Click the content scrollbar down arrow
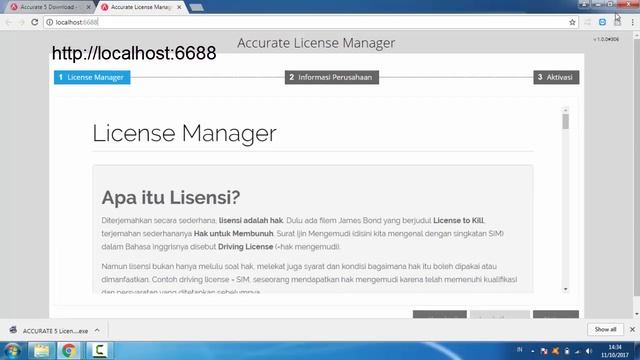 pyautogui.click(x=565, y=289)
